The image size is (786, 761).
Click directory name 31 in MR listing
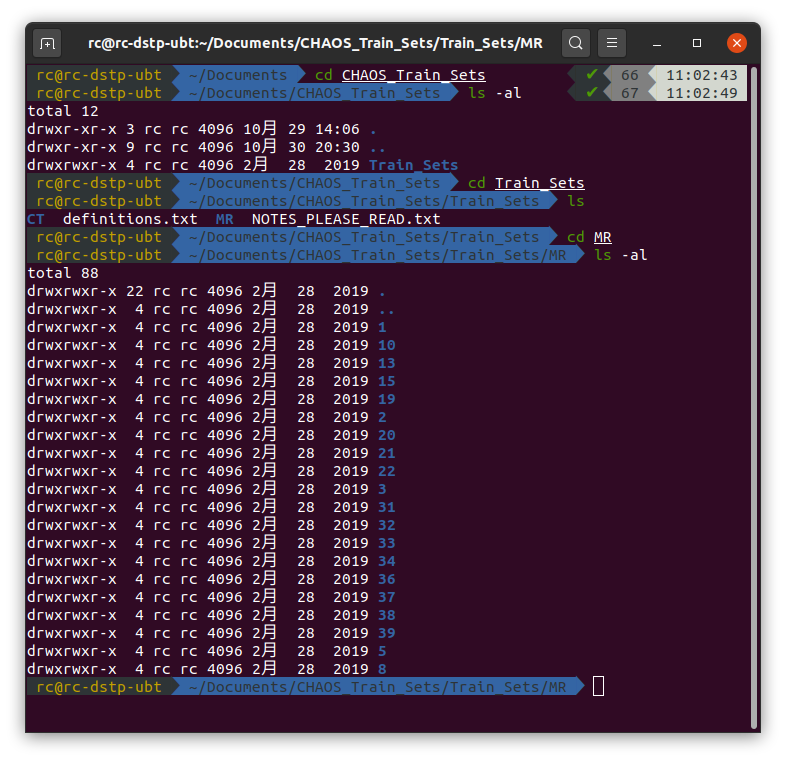click(386, 507)
